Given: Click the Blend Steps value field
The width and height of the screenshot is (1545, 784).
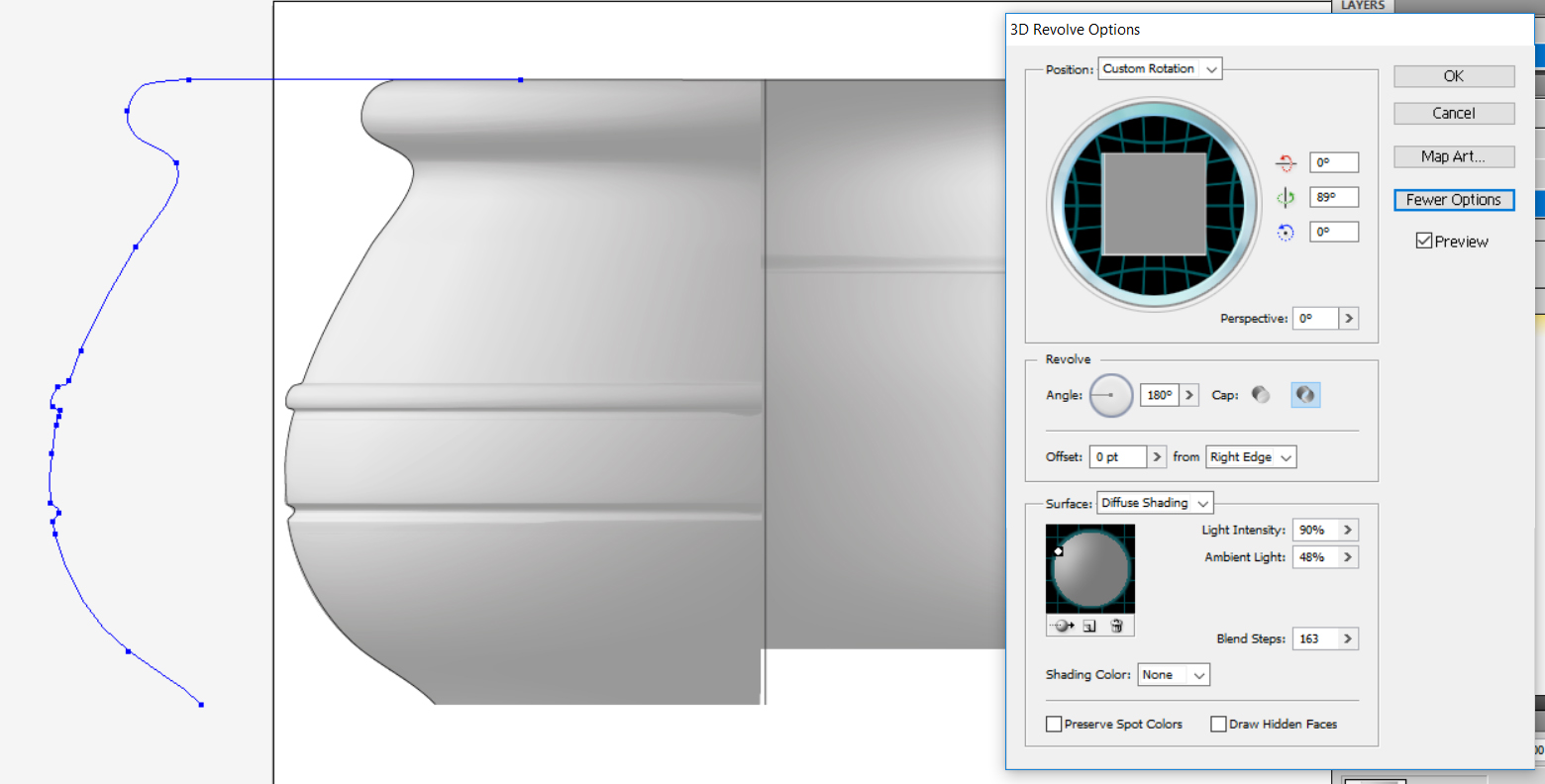Looking at the screenshot, I should tap(1314, 639).
